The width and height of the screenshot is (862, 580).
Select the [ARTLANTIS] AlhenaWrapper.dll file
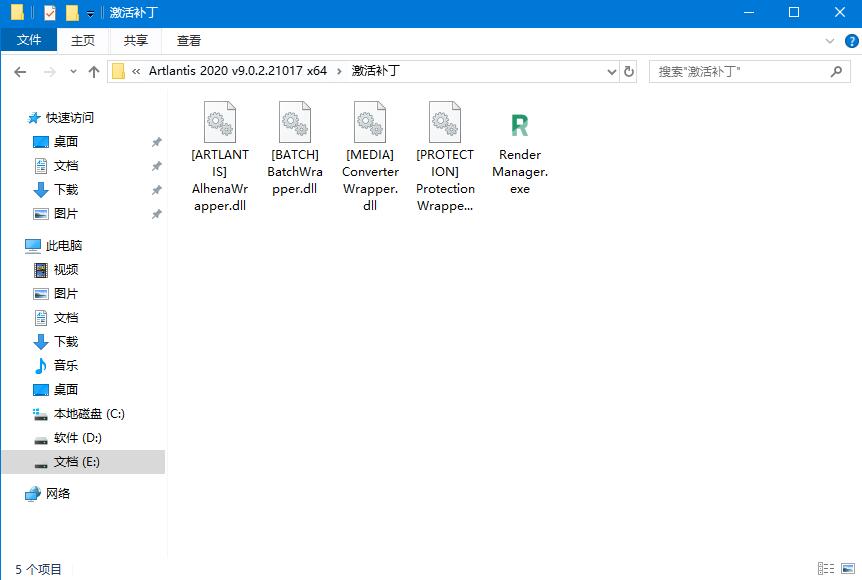[220, 157]
